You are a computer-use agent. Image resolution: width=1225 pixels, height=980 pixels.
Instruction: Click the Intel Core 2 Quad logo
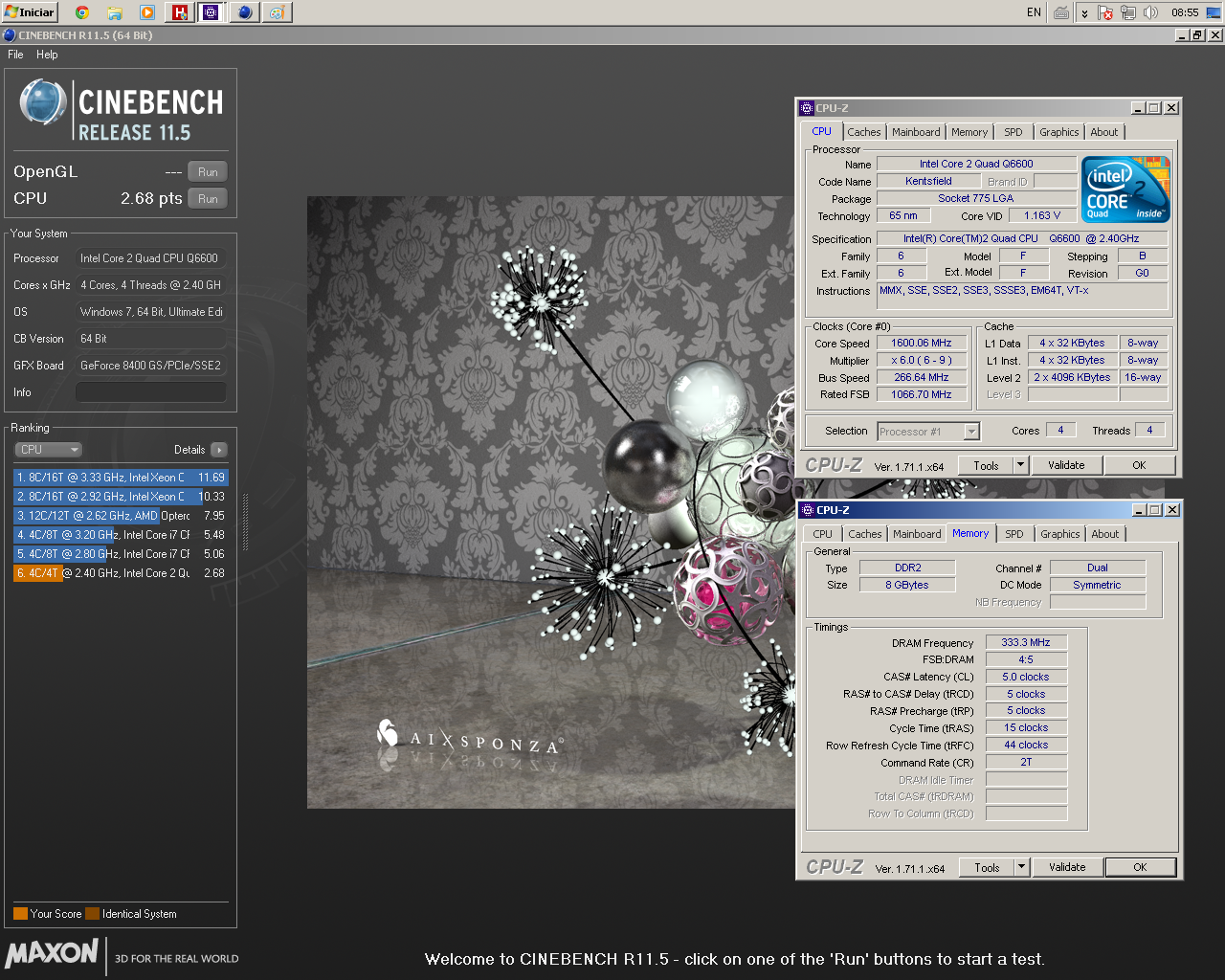[1125, 189]
